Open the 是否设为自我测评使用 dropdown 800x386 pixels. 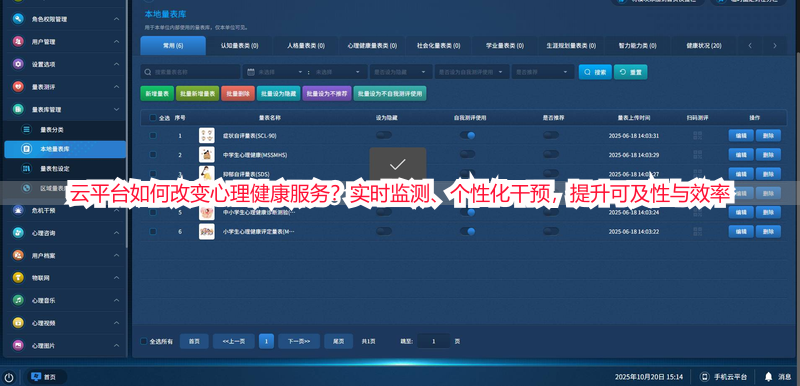point(472,72)
